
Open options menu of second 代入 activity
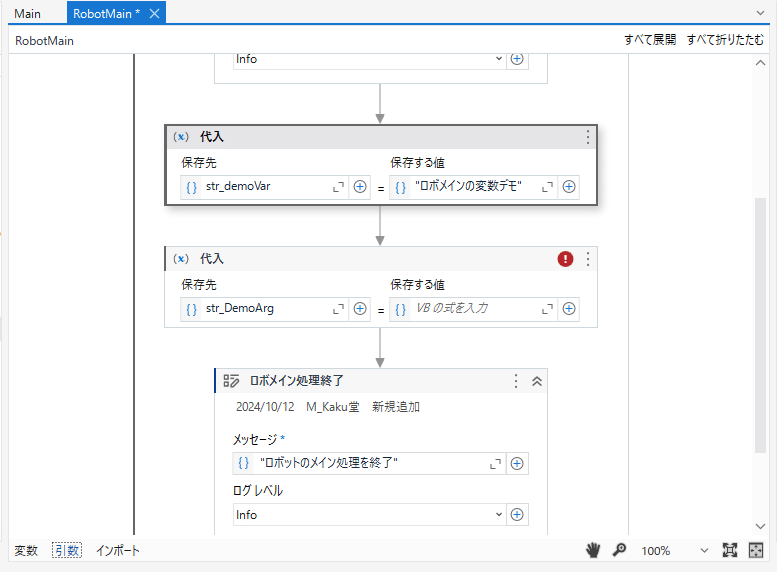tap(588, 259)
